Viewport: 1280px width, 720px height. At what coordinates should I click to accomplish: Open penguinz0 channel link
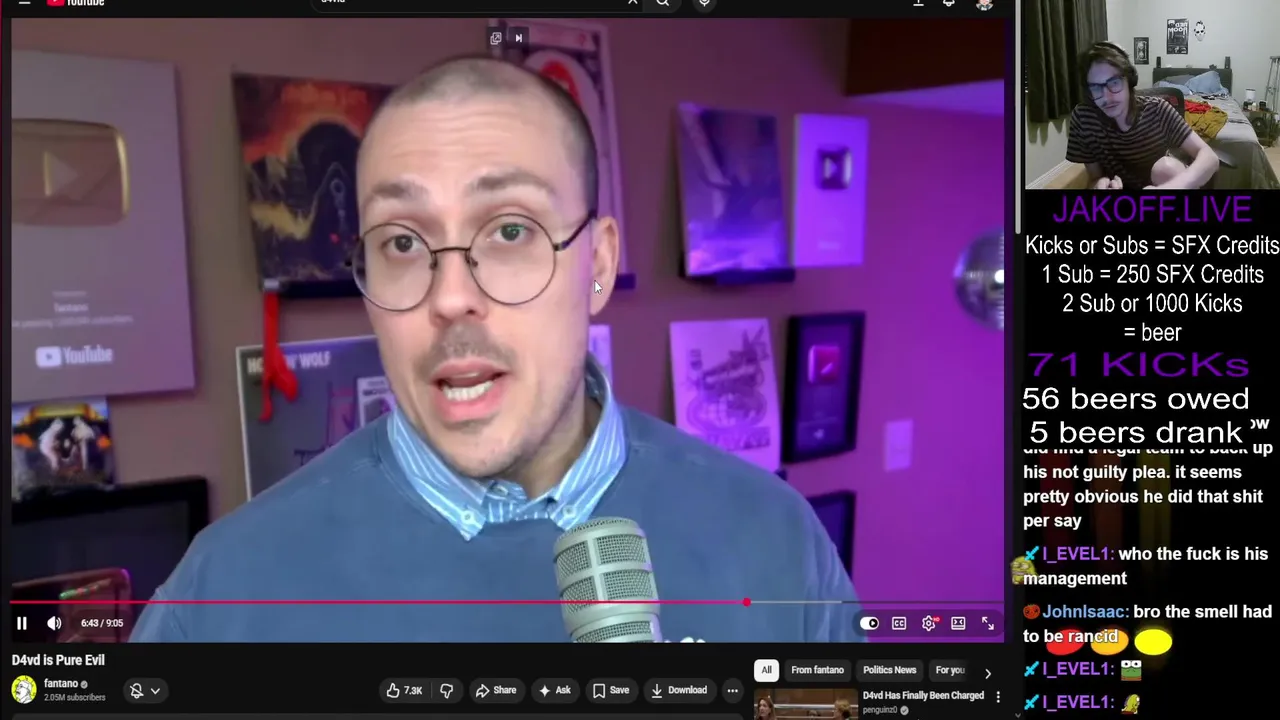(880, 710)
